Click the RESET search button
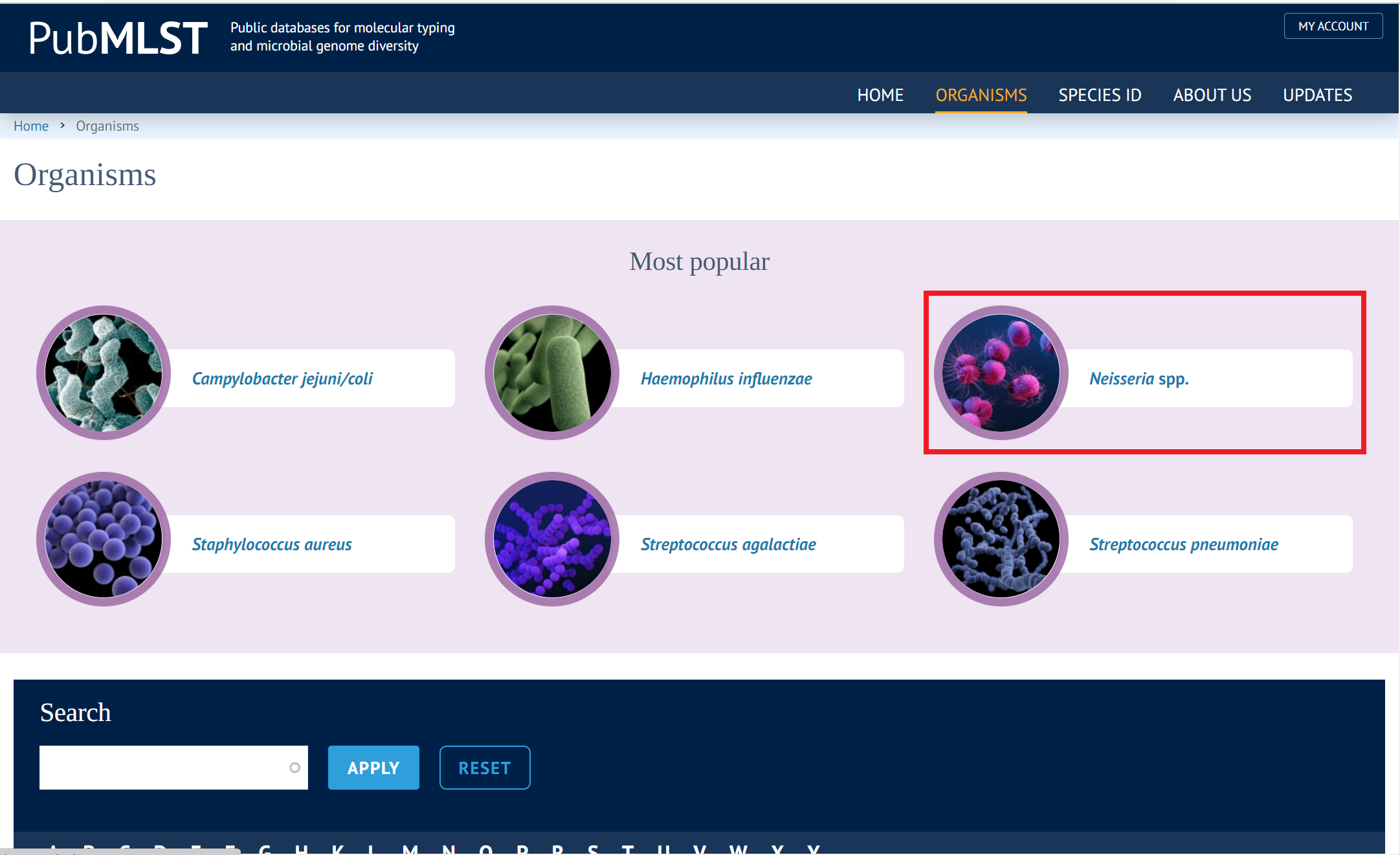 tap(485, 768)
